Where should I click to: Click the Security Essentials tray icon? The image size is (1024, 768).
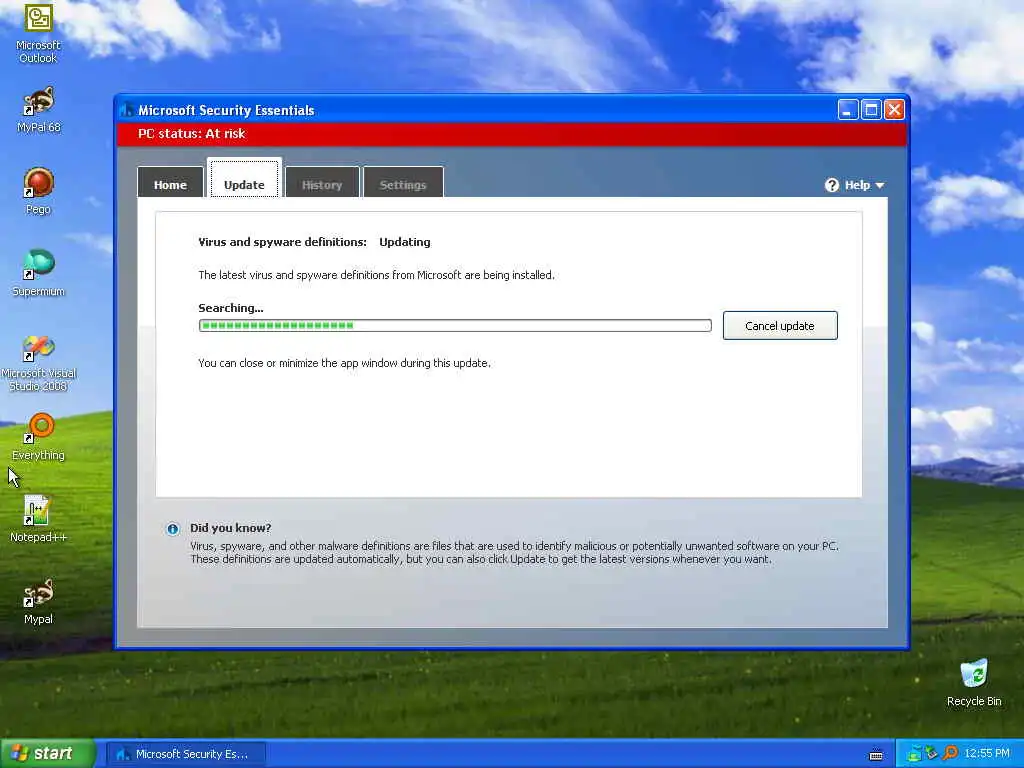coord(932,754)
